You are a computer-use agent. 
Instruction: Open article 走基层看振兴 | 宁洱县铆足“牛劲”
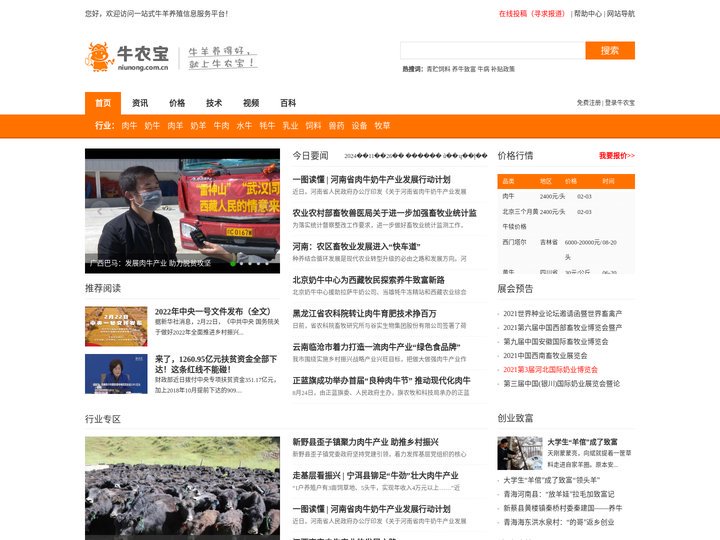376,475
